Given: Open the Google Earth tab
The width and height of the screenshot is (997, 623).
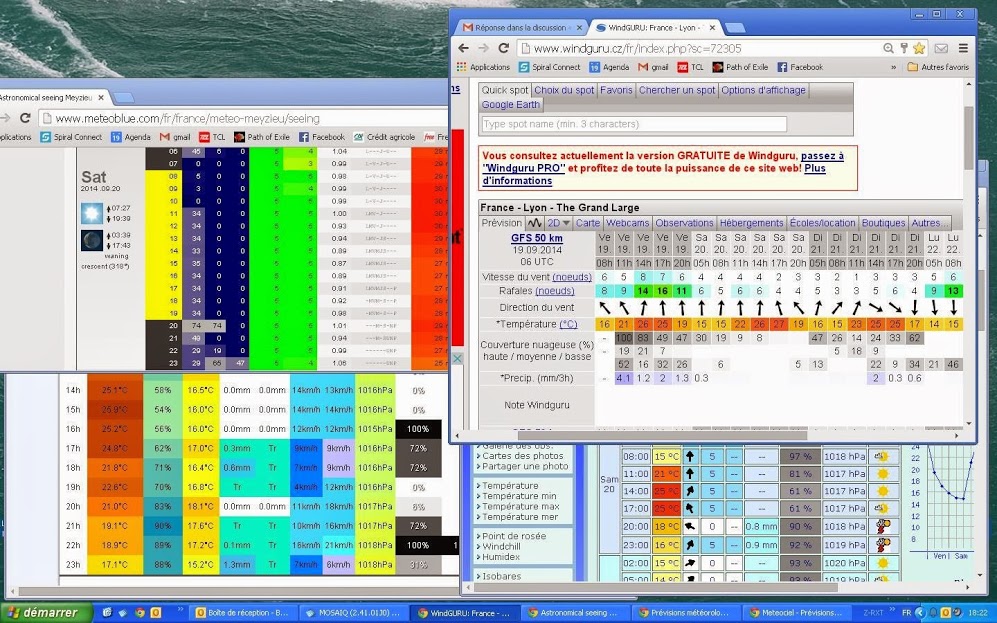Looking at the screenshot, I should click(511, 105).
